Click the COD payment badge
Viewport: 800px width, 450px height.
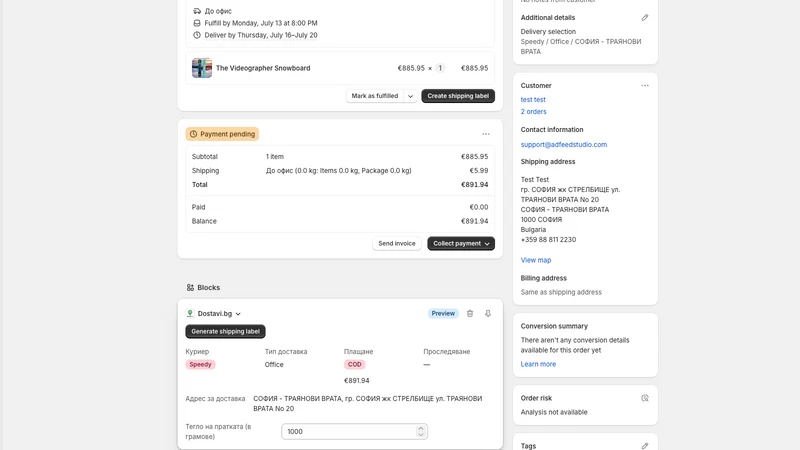pyautogui.click(x=355, y=364)
